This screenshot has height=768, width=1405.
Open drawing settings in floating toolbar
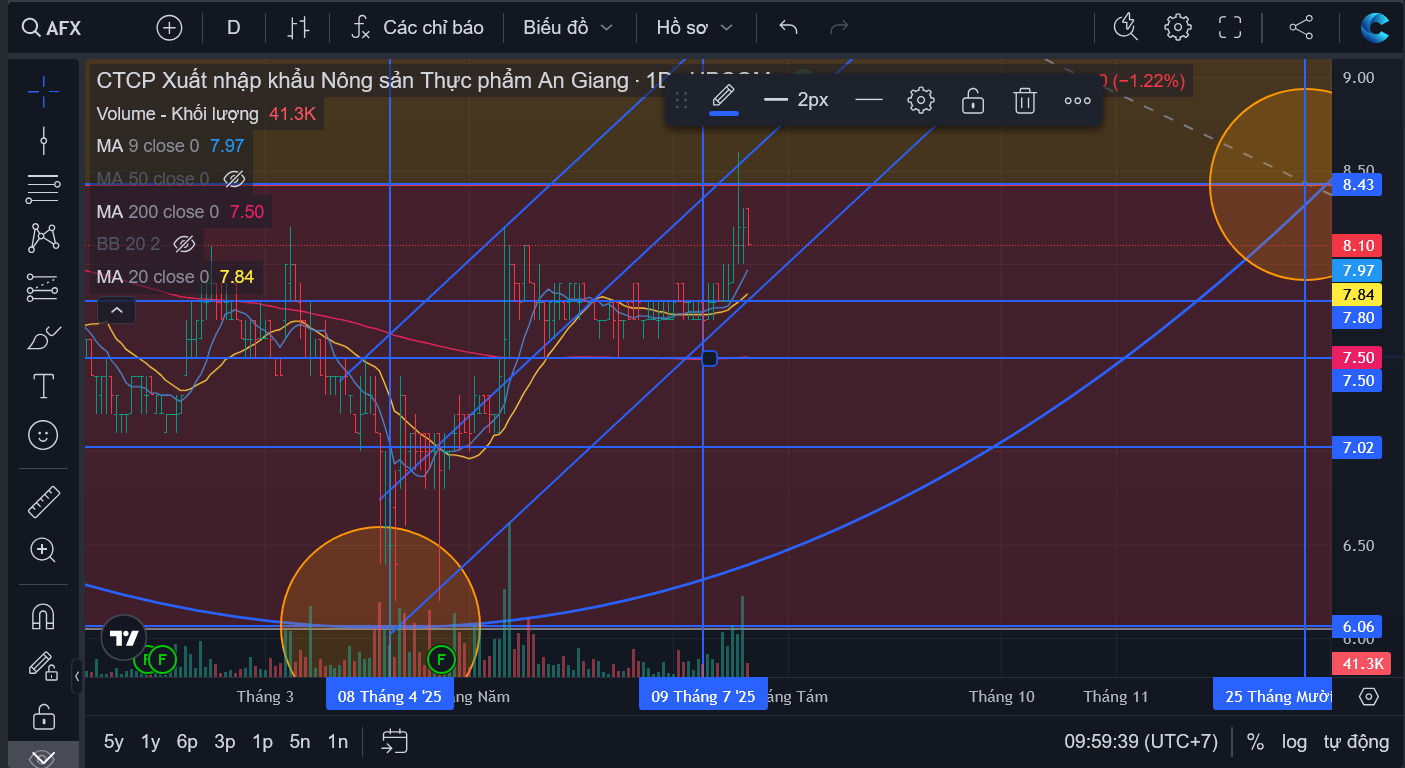point(921,100)
